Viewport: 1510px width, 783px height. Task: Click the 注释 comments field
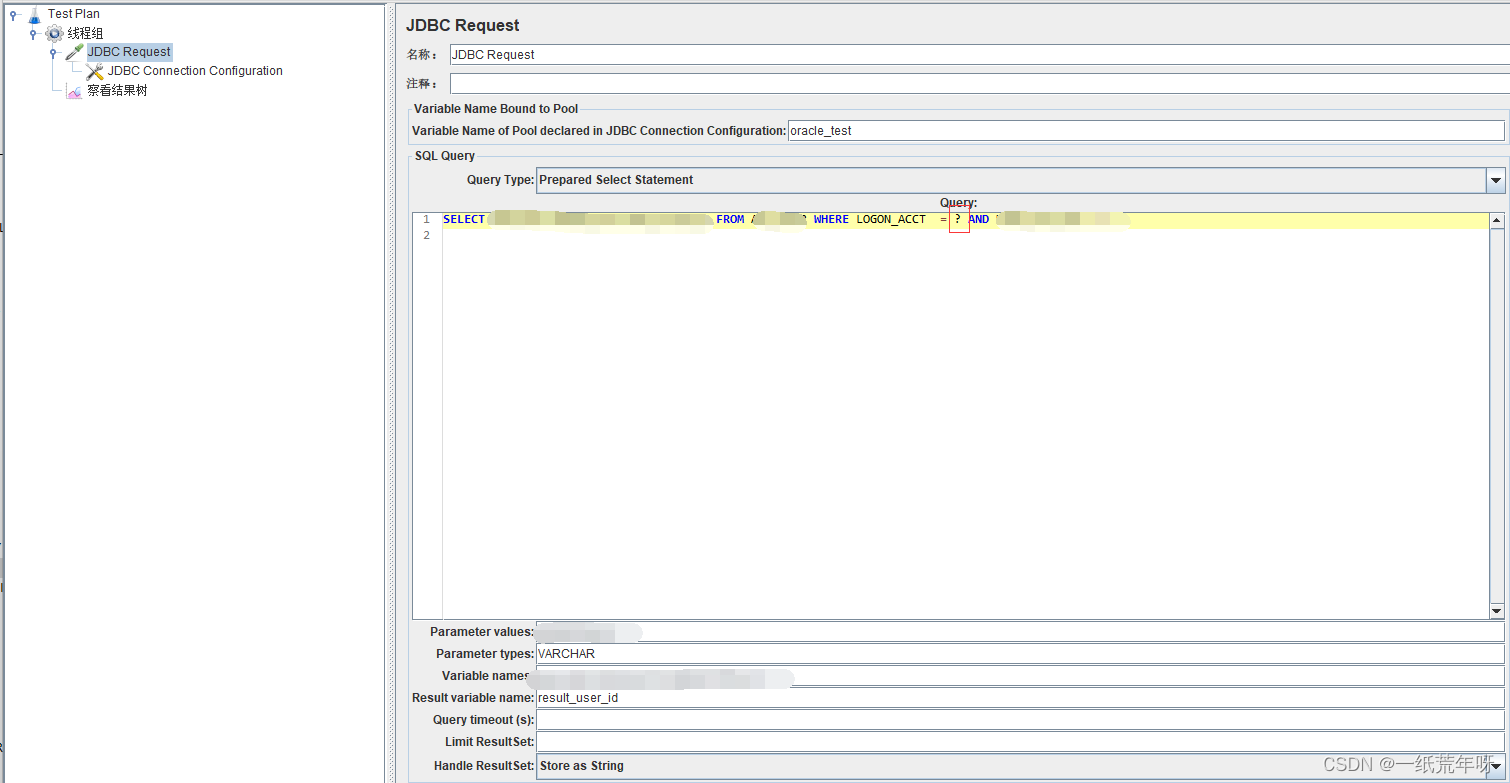point(979,83)
